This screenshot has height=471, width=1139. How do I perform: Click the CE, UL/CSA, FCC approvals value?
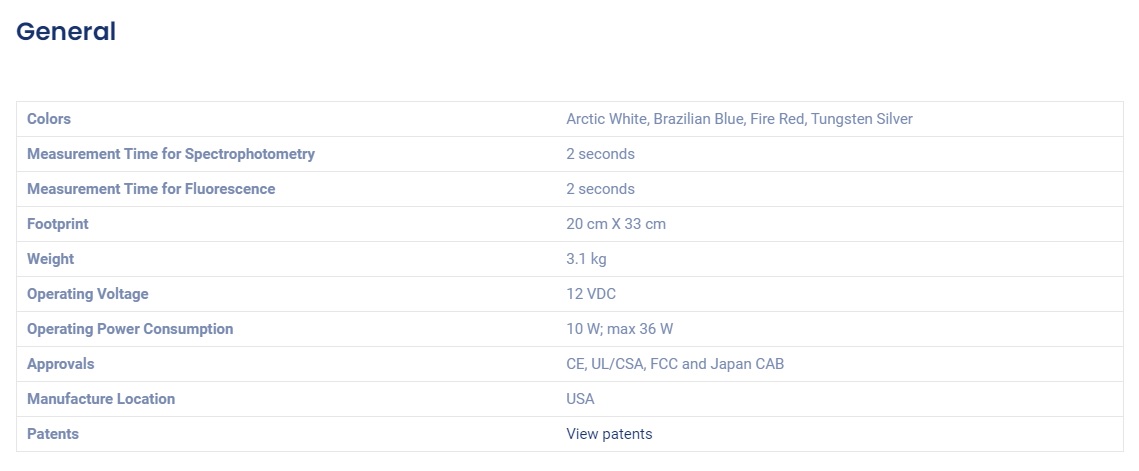click(675, 363)
